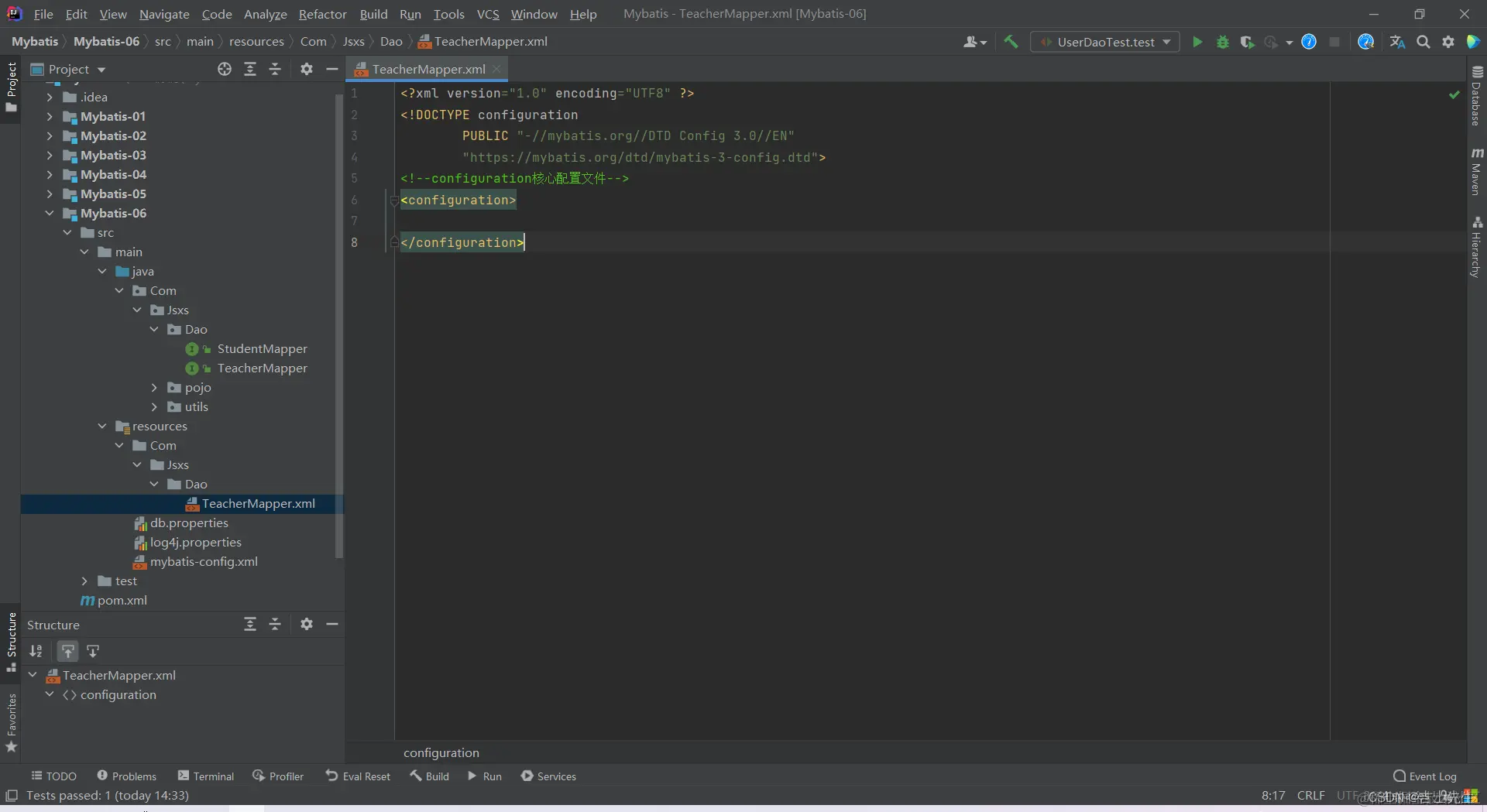
Task: Close the TeacherMapper.xml tab
Action: pos(497,69)
